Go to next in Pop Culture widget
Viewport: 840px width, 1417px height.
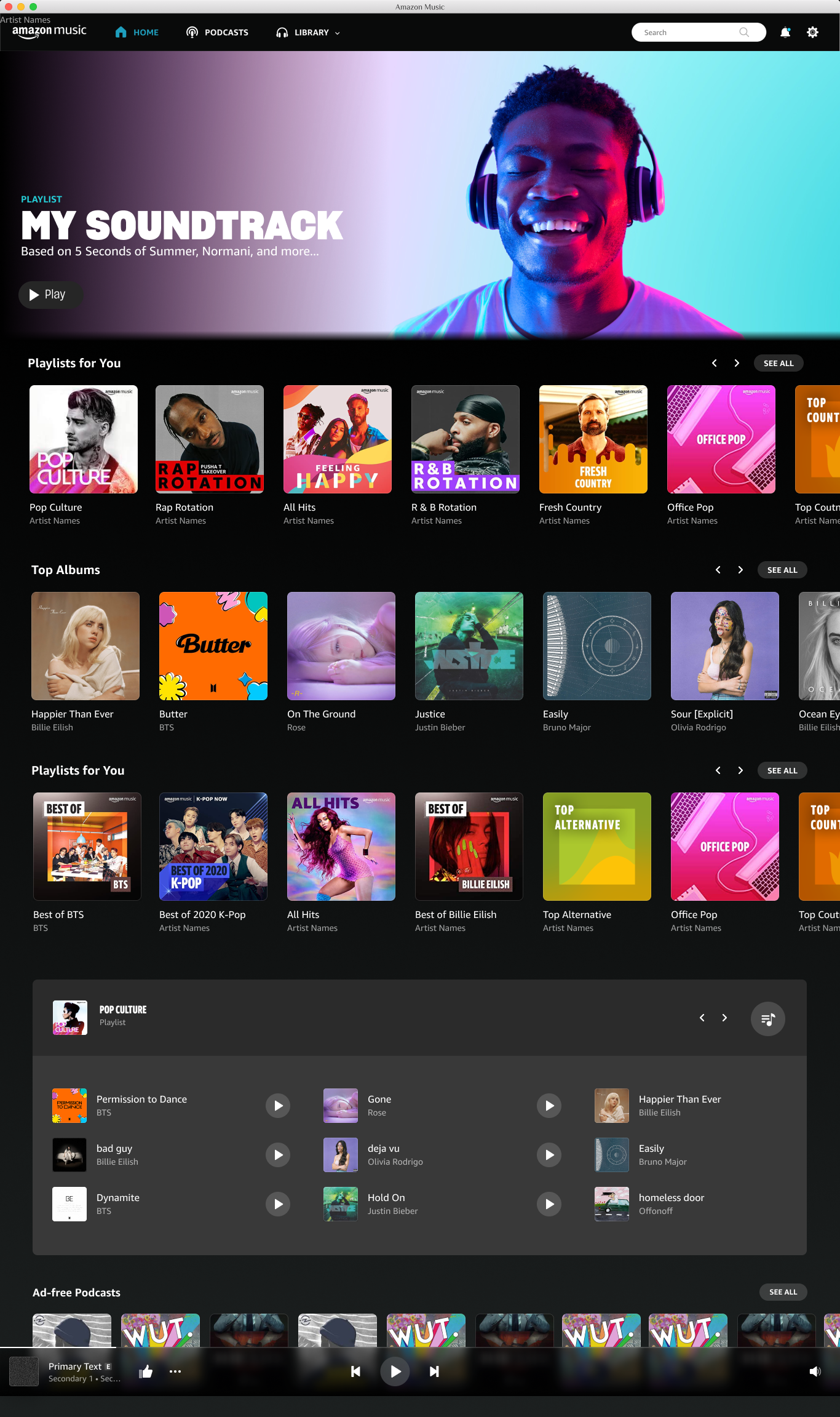pos(724,1018)
